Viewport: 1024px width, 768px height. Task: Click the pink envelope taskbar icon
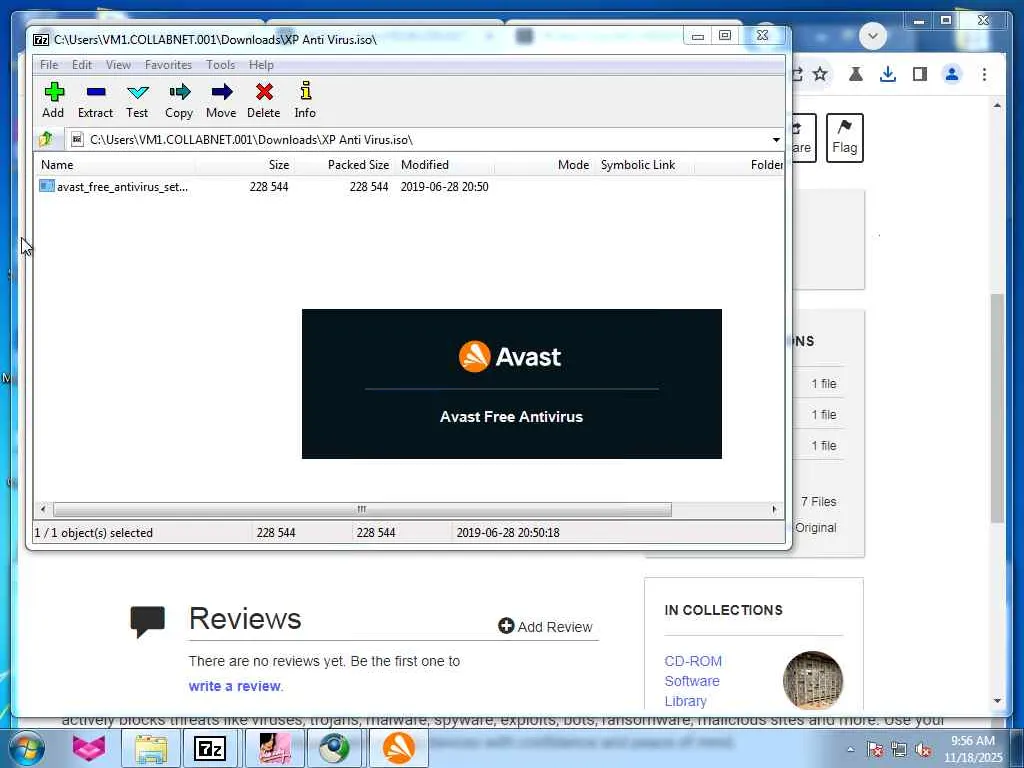(x=89, y=748)
